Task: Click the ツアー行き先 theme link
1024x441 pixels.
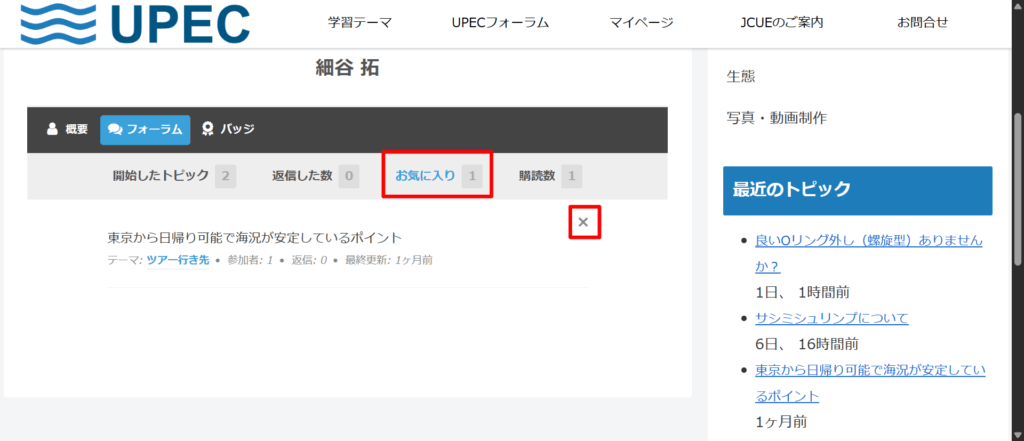Action: [x=177, y=260]
